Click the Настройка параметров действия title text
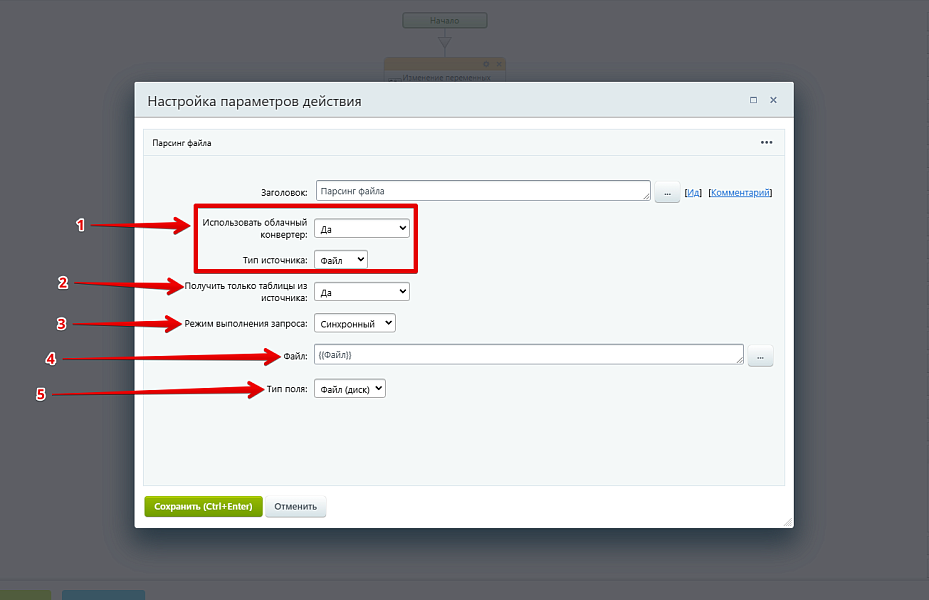Viewport: 929px width, 600px height. 254,101
